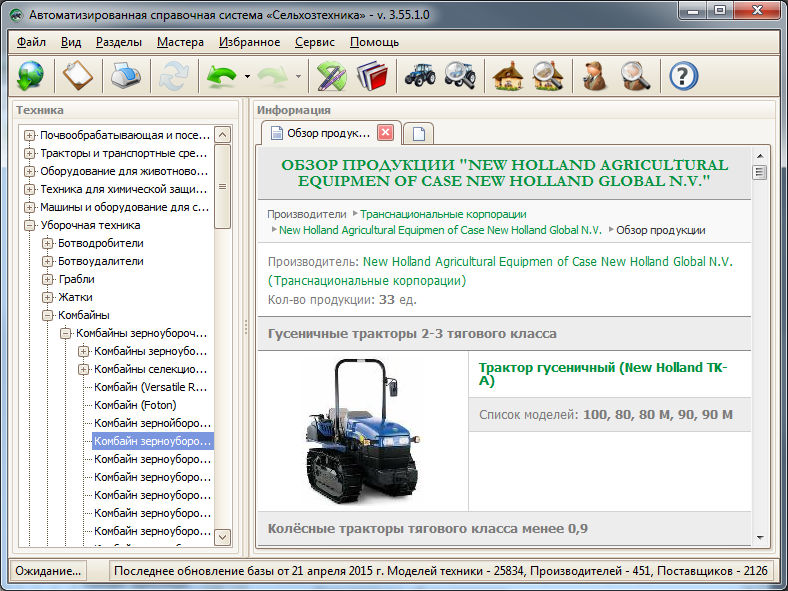Expand the Ботводробители tree node
The width and height of the screenshot is (788, 591).
pyautogui.click(x=48, y=243)
